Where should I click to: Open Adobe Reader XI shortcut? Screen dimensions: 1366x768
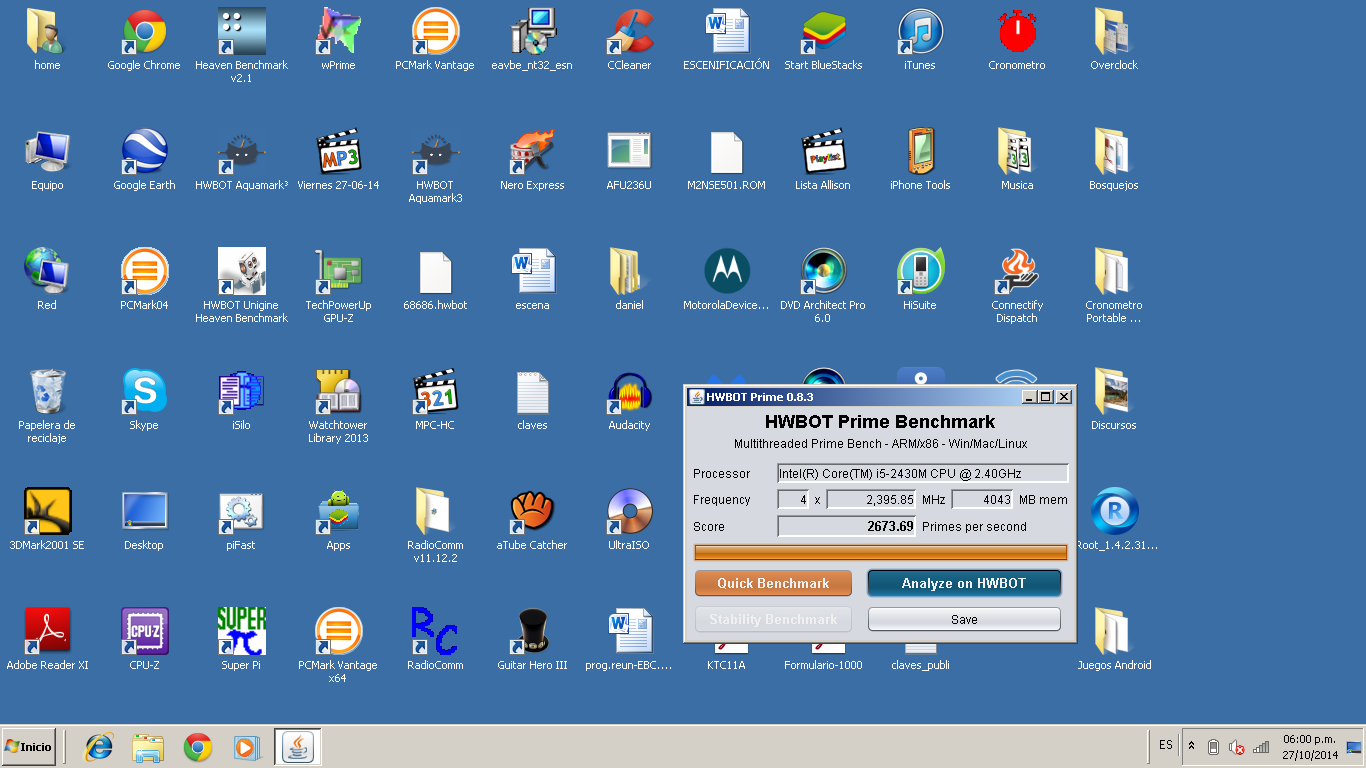[x=47, y=640]
